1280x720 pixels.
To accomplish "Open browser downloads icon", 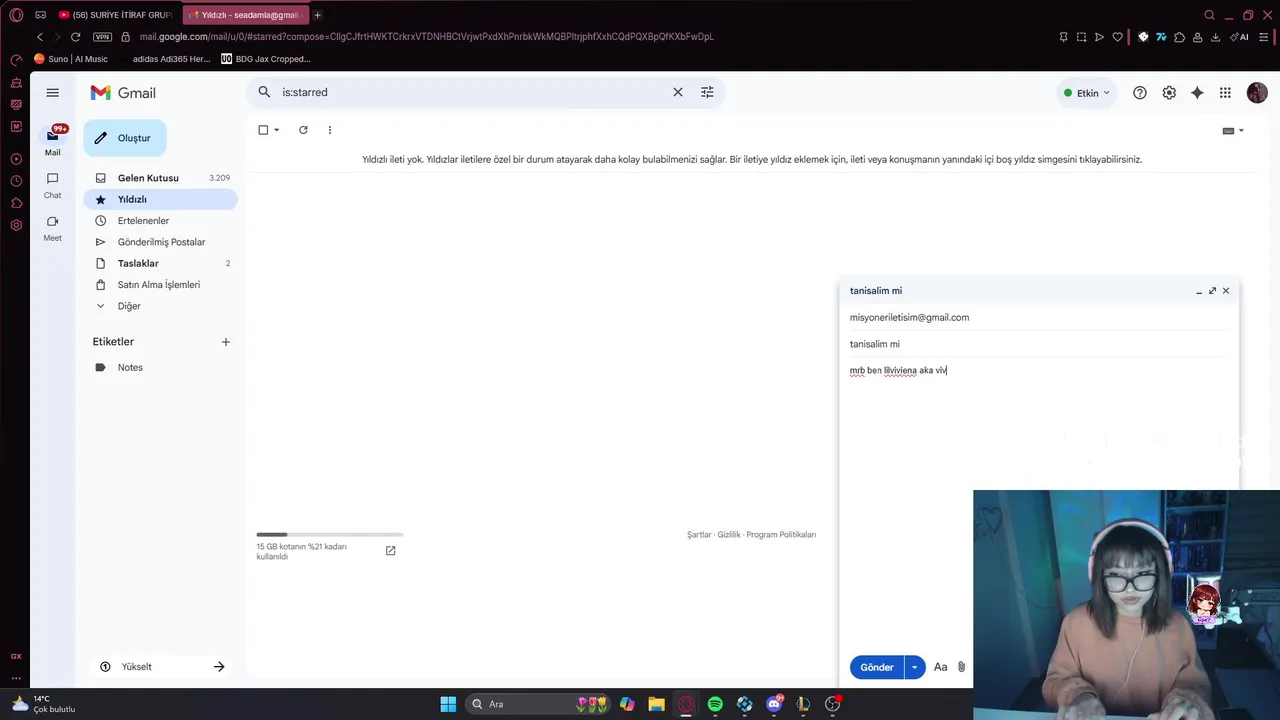I will 1215,37.
